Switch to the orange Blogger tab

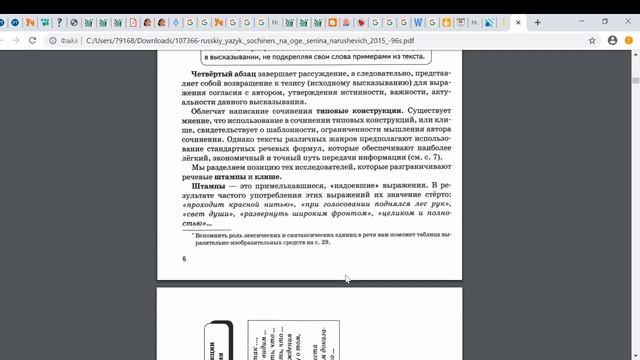click(332, 23)
